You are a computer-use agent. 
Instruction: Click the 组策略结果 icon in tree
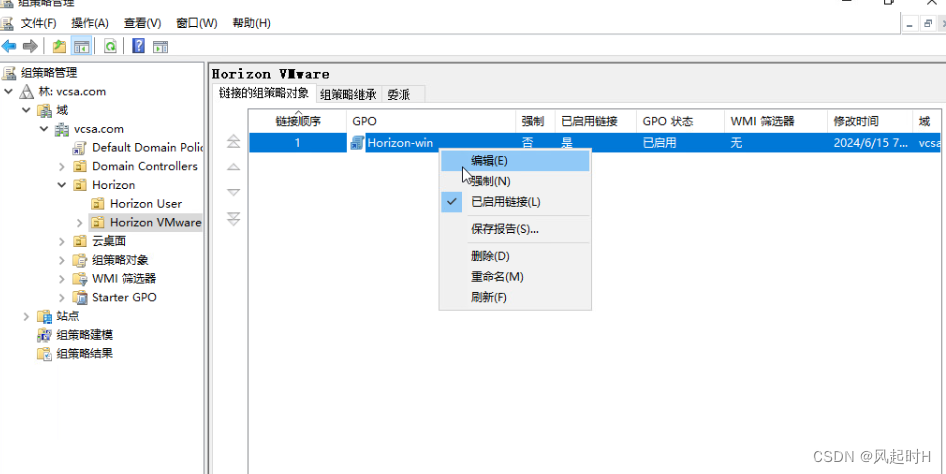point(44,353)
